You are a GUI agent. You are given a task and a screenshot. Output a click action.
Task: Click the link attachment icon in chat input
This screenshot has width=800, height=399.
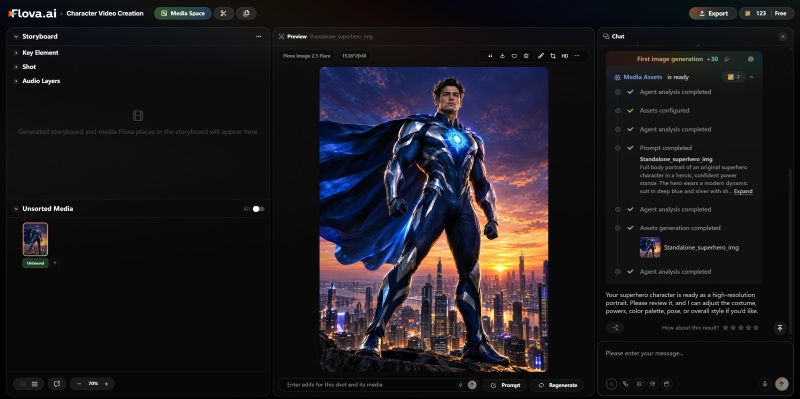pos(626,384)
